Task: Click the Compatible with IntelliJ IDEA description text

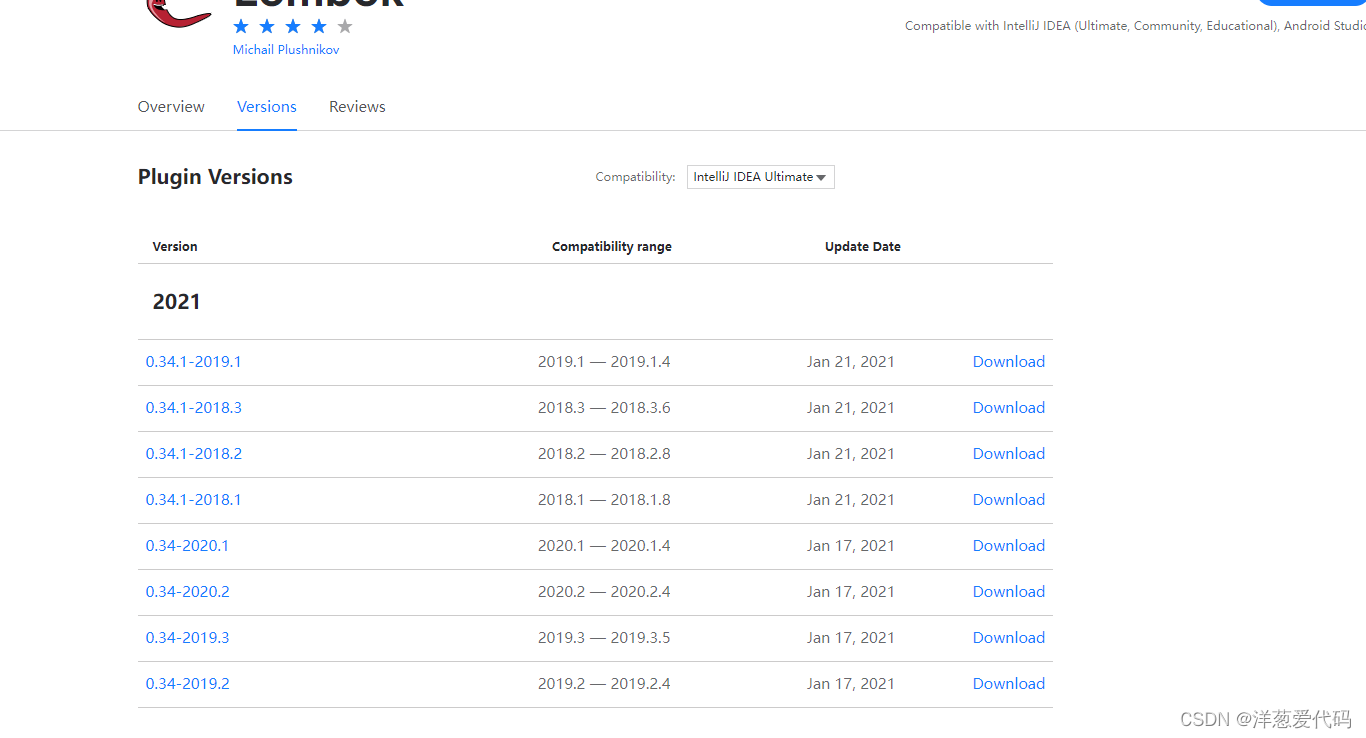Action: [1135, 26]
